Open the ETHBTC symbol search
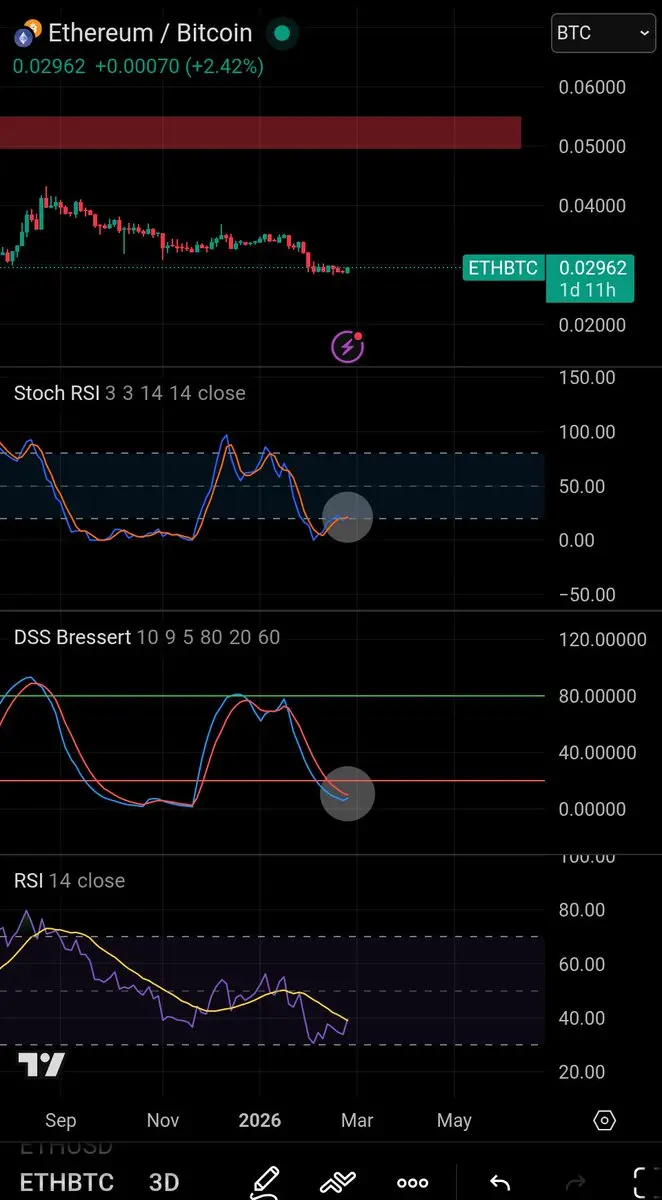Image resolution: width=662 pixels, height=1200 pixels. 67,1182
